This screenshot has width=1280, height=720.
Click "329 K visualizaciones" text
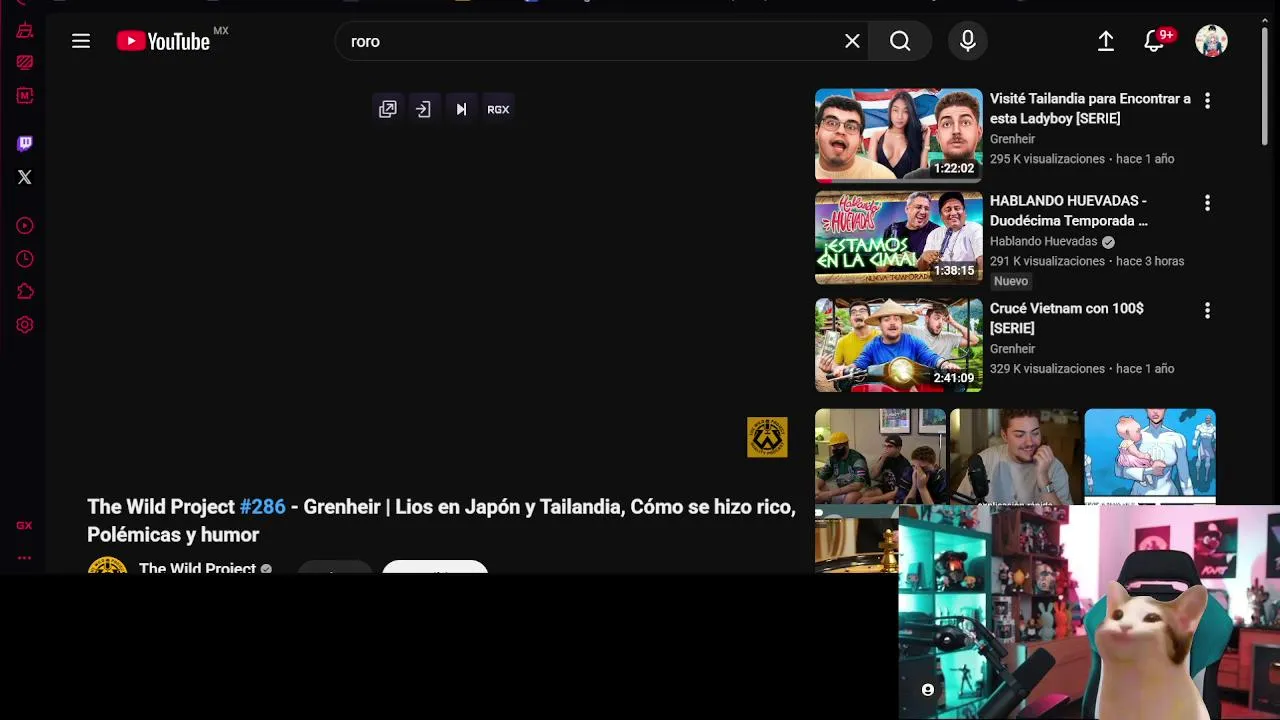[x=1047, y=369]
